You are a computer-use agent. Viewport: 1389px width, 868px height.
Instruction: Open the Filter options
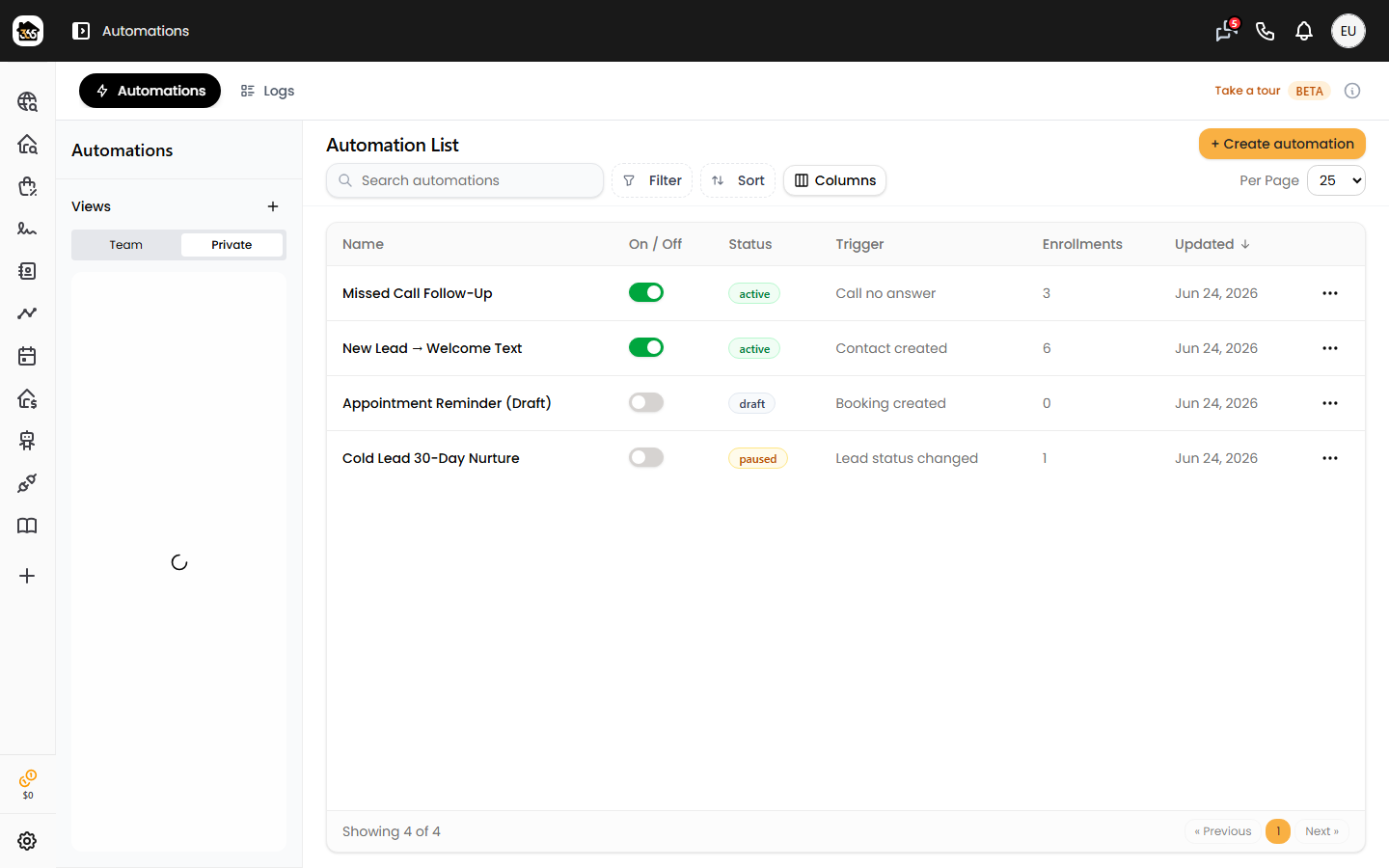pos(652,180)
